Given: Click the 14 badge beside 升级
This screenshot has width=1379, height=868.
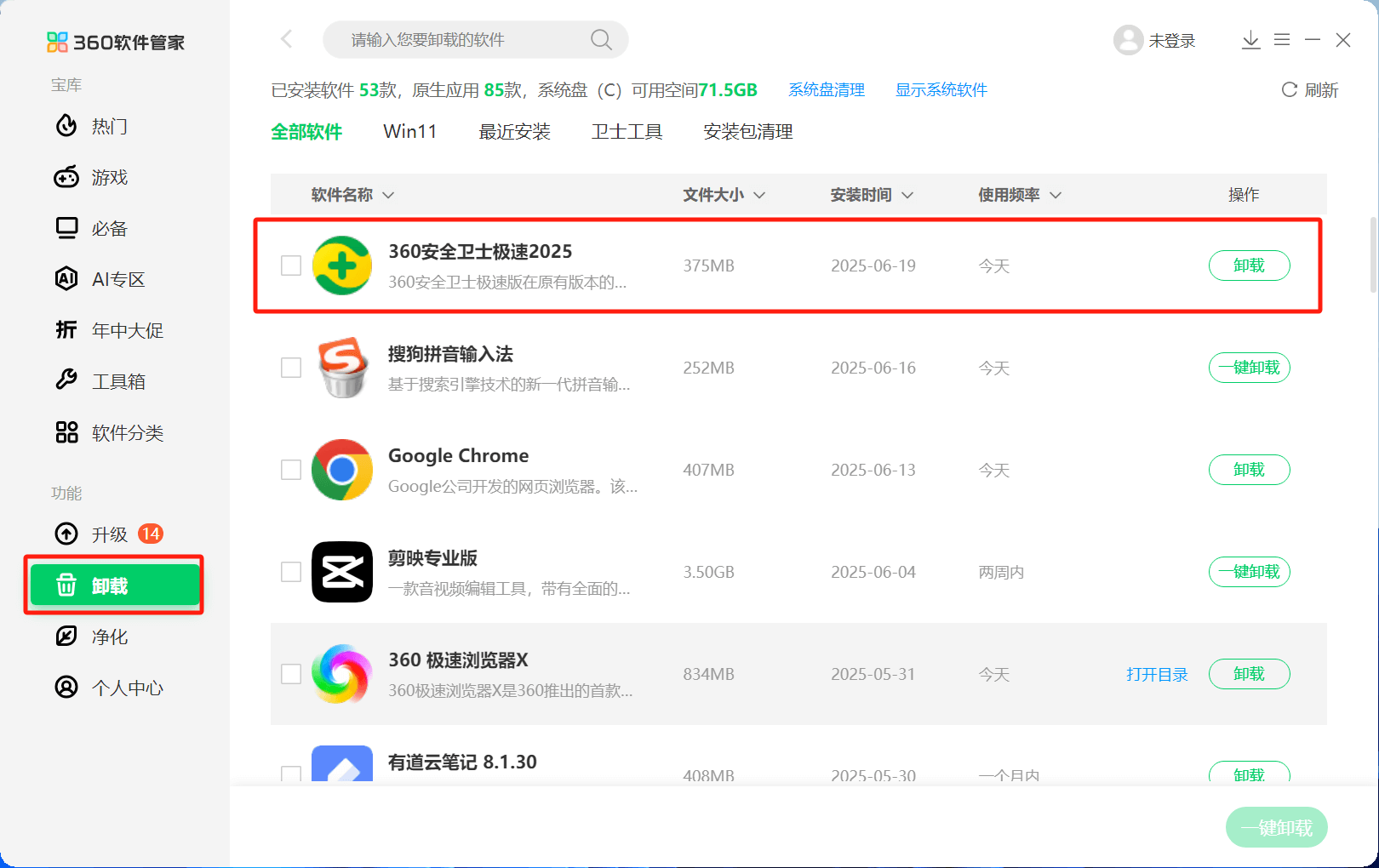Looking at the screenshot, I should click(151, 534).
